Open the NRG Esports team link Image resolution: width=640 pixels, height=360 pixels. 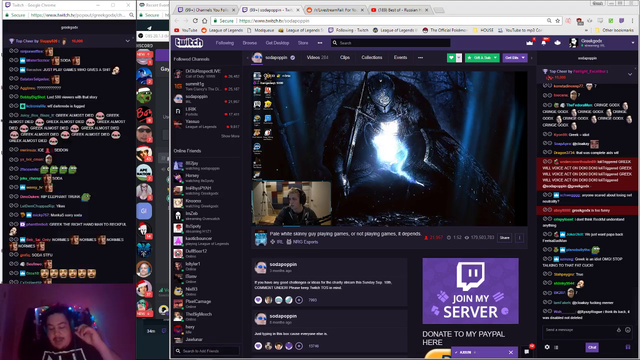[x=305, y=242]
